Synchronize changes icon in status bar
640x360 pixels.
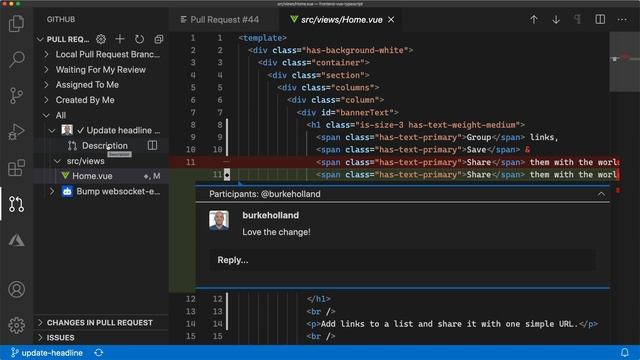99,353
